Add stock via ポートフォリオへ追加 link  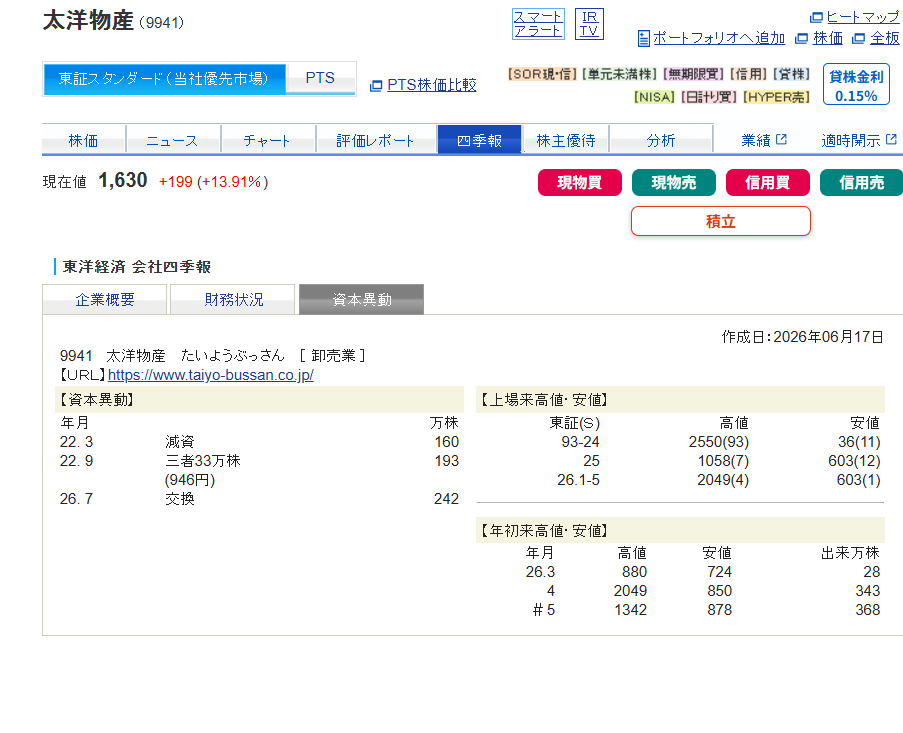click(719, 39)
